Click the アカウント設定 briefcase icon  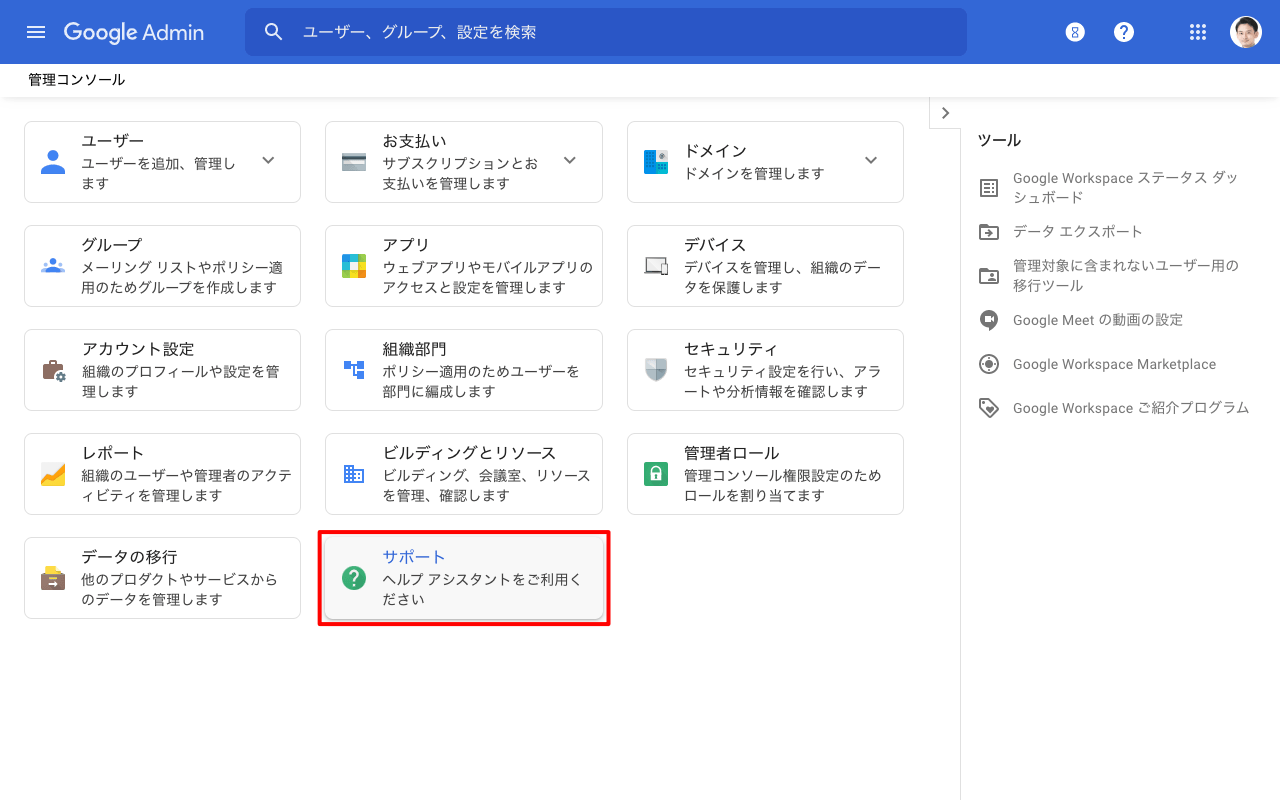coord(53,371)
